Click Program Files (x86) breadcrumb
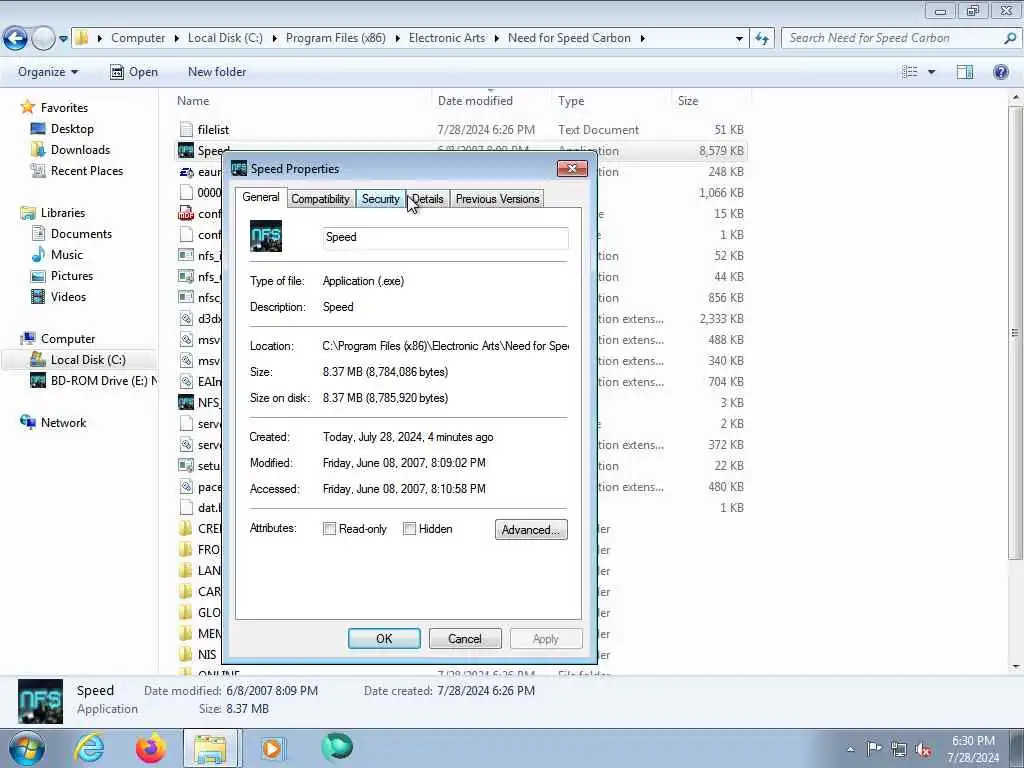 pyautogui.click(x=335, y=38)
